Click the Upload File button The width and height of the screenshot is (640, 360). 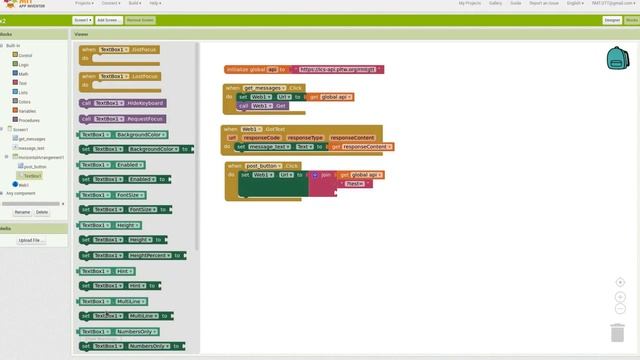31,240
